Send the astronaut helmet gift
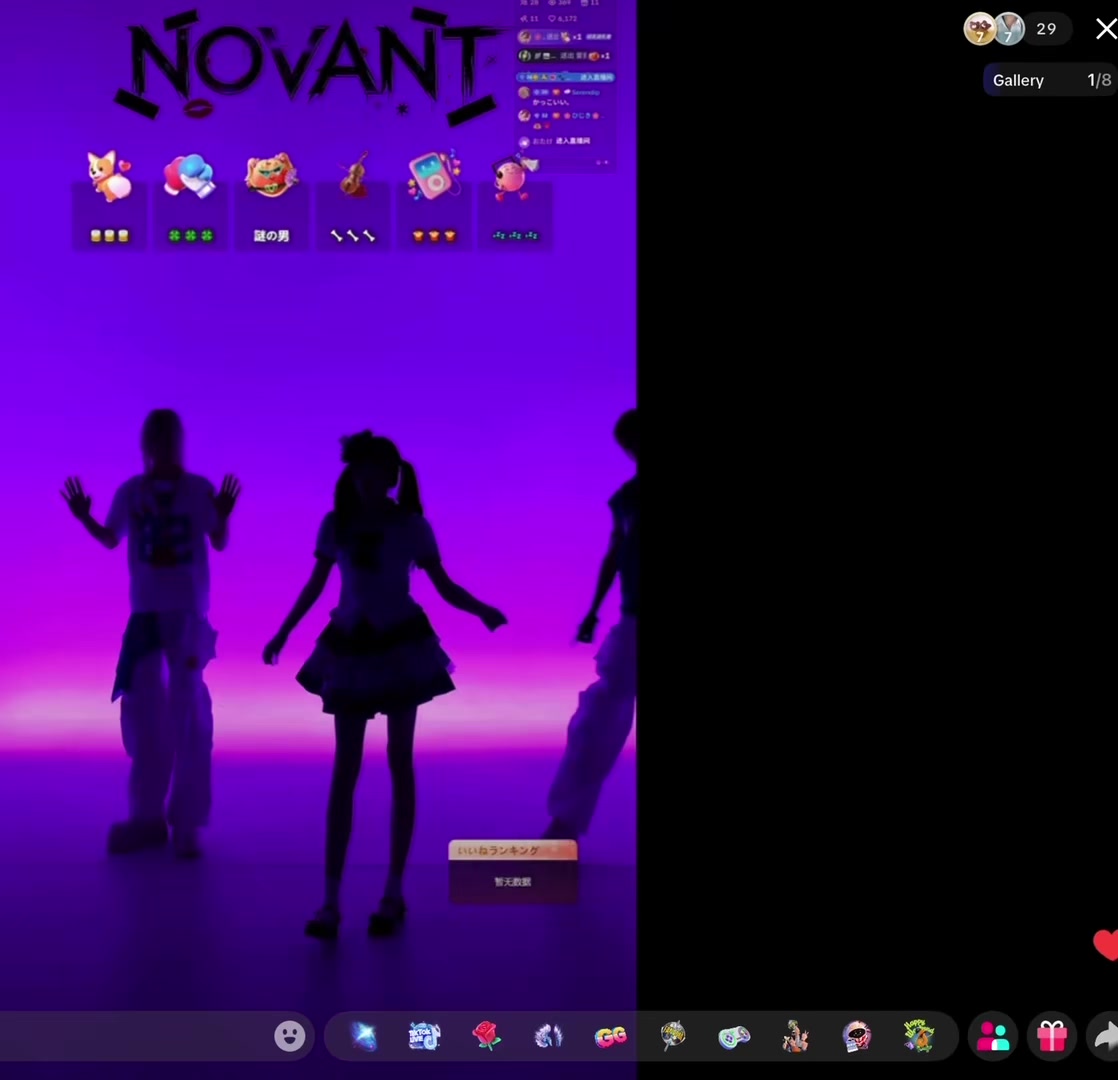Screen dimensions: 1118x1080 [x=856, y=1036]
